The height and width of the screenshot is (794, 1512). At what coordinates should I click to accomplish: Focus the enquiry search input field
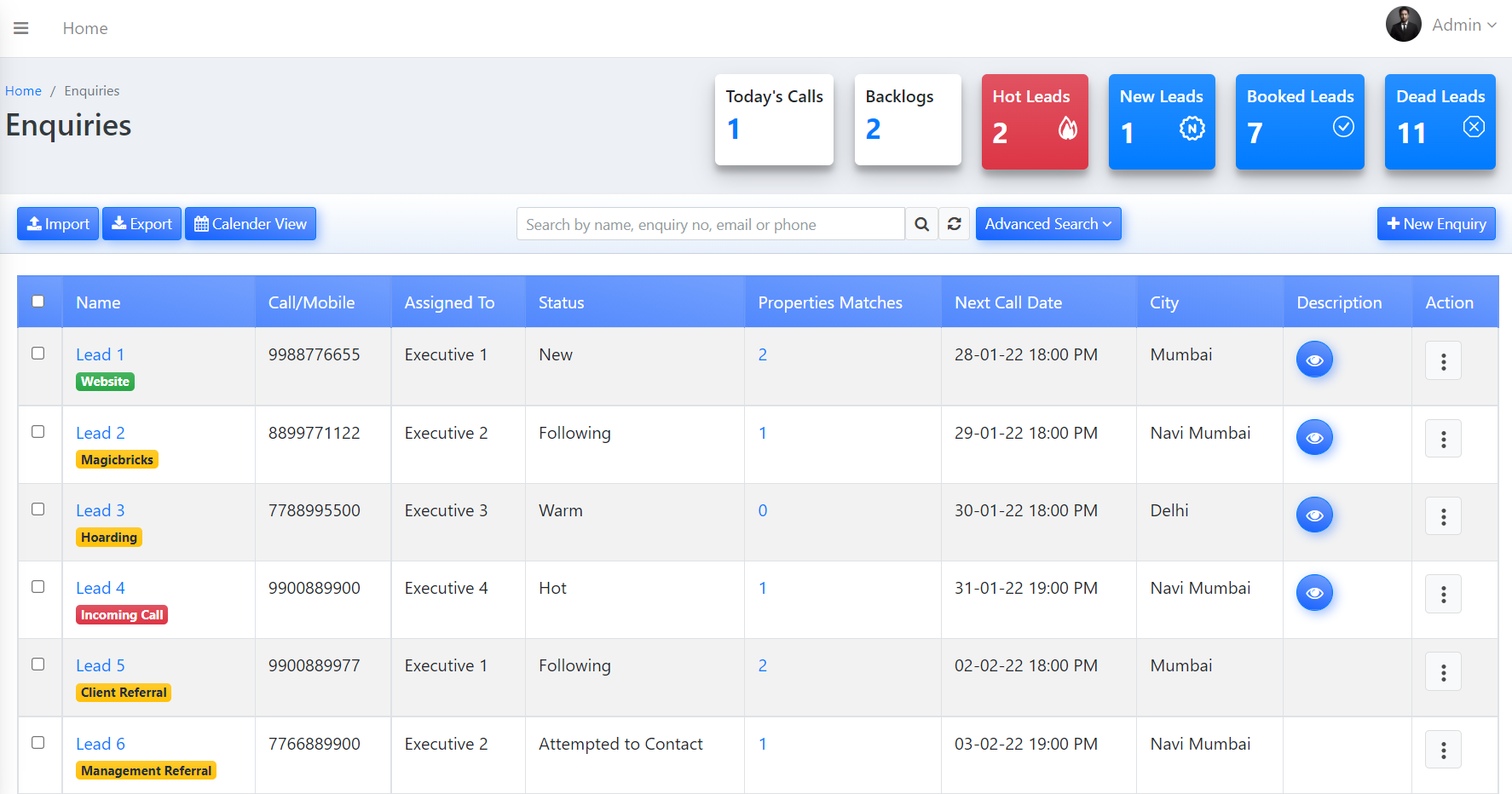pyautogui.click(x=711, y=224)
